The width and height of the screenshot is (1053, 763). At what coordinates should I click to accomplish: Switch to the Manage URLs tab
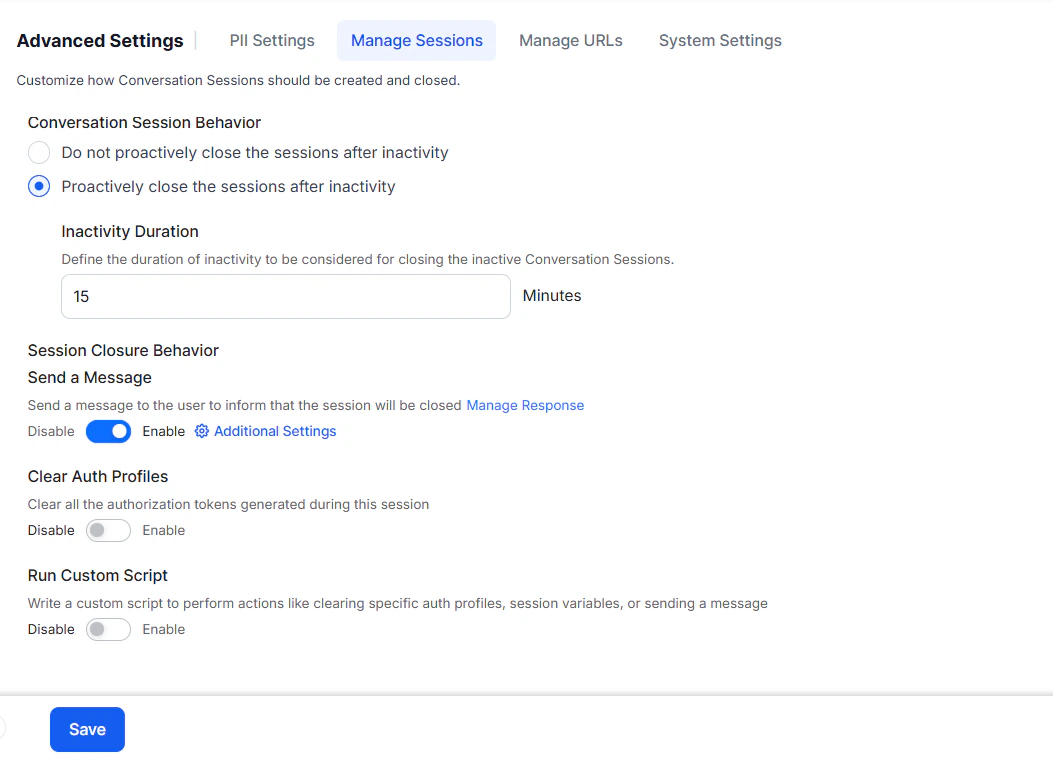tap(570, 40)
